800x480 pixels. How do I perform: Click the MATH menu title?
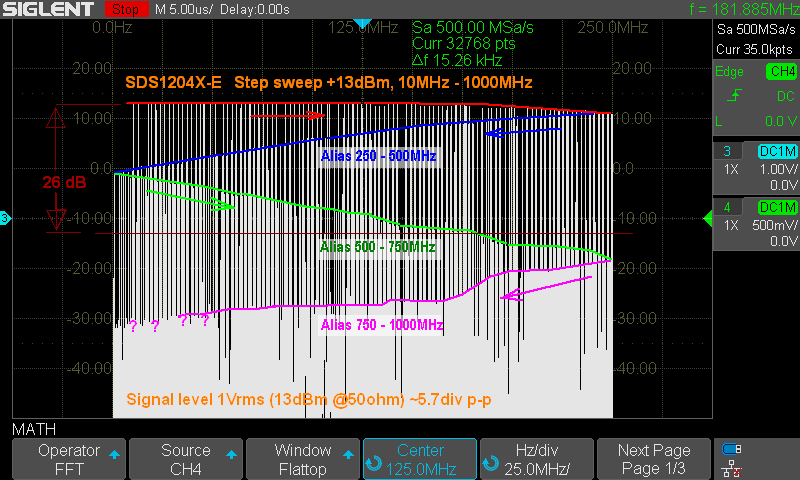34,429
